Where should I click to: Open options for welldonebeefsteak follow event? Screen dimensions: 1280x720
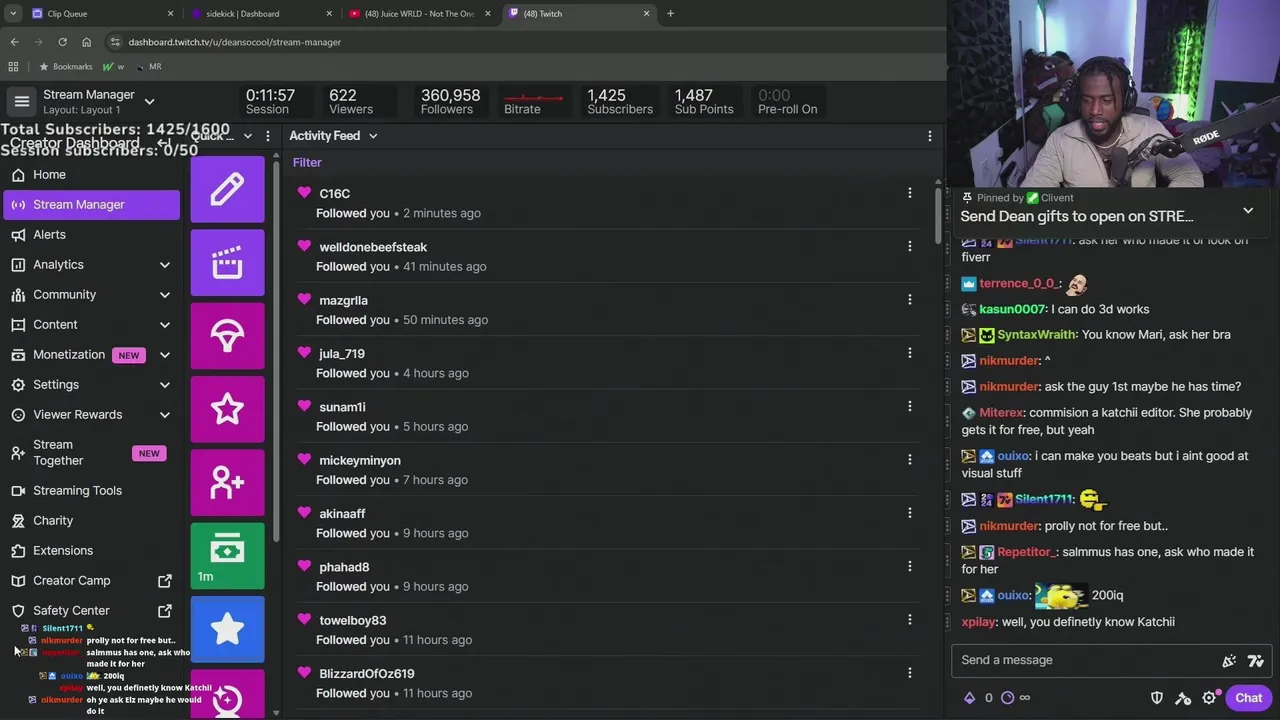pos(909,246)
